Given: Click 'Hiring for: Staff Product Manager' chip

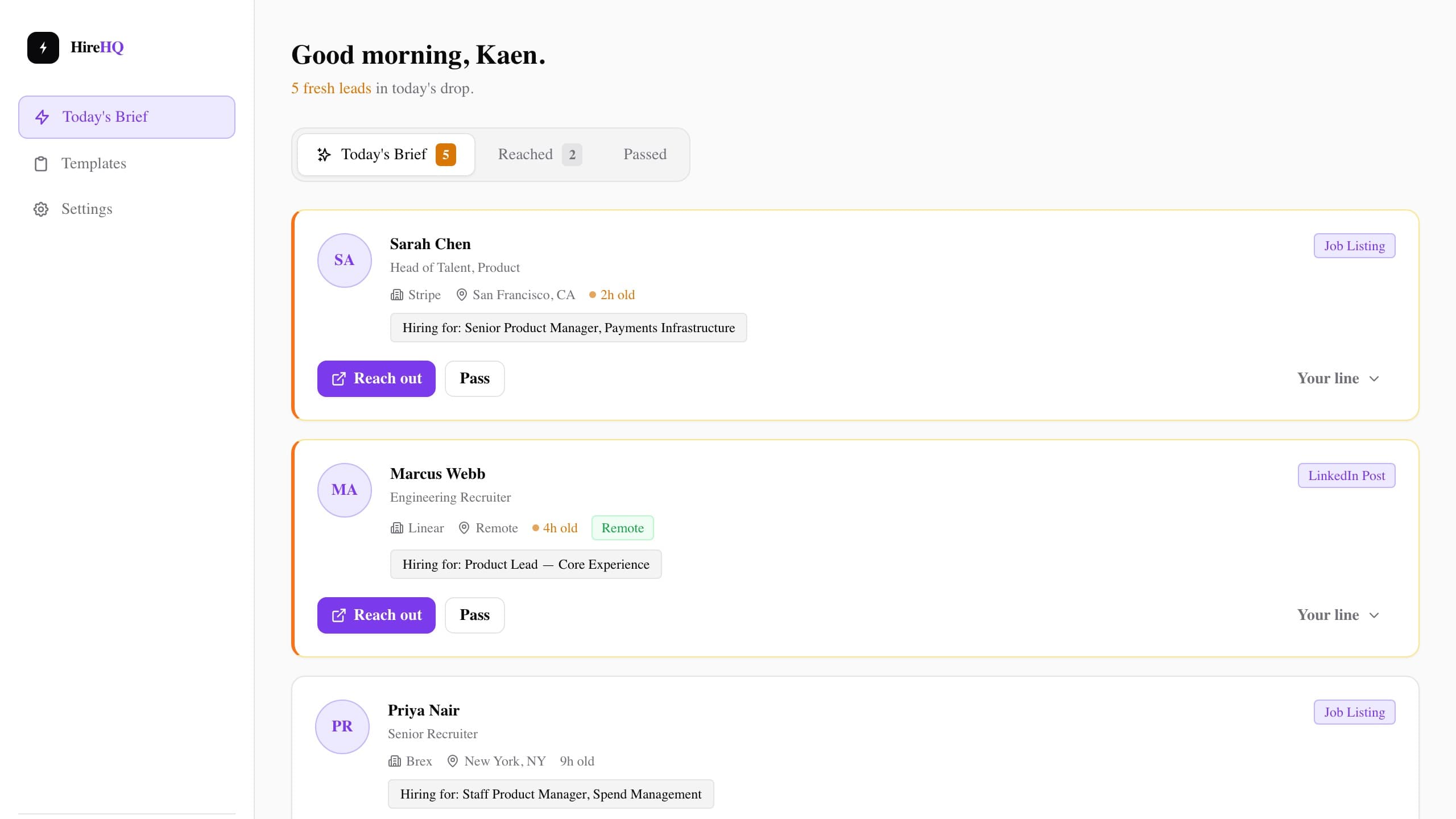Looking at the screenshot, I should pos(551,794).
